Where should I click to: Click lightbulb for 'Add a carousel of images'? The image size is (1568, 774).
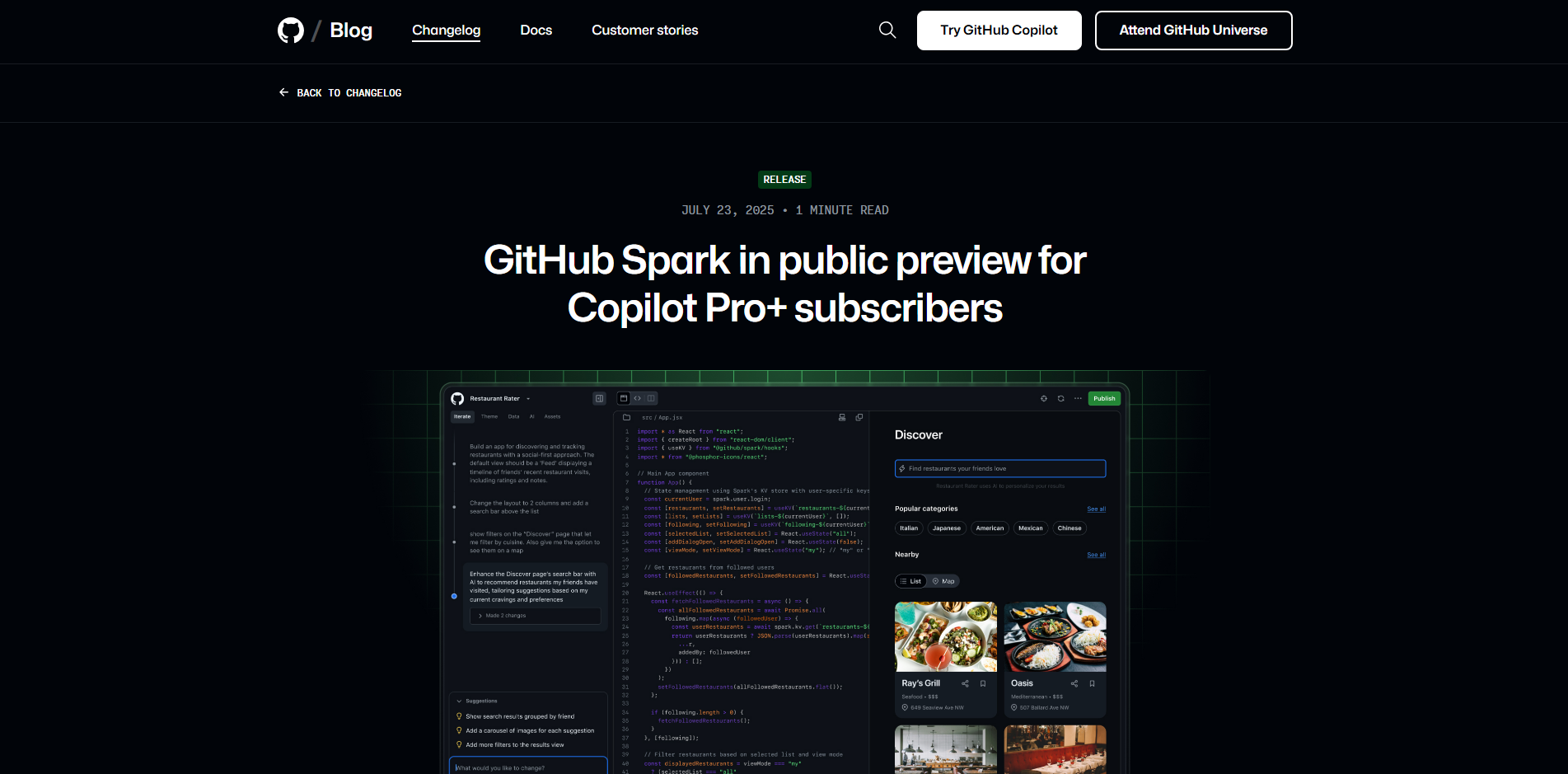pos(459,731)
